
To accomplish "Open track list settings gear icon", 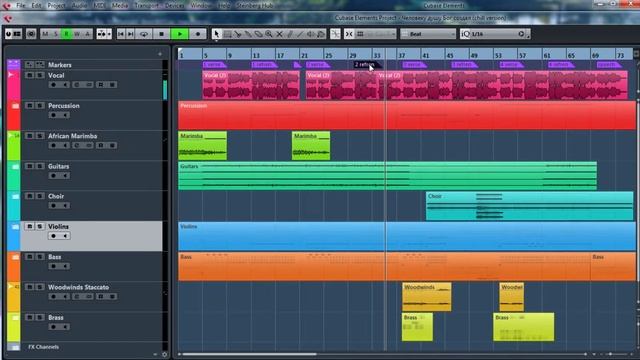I will coord(164,355).
